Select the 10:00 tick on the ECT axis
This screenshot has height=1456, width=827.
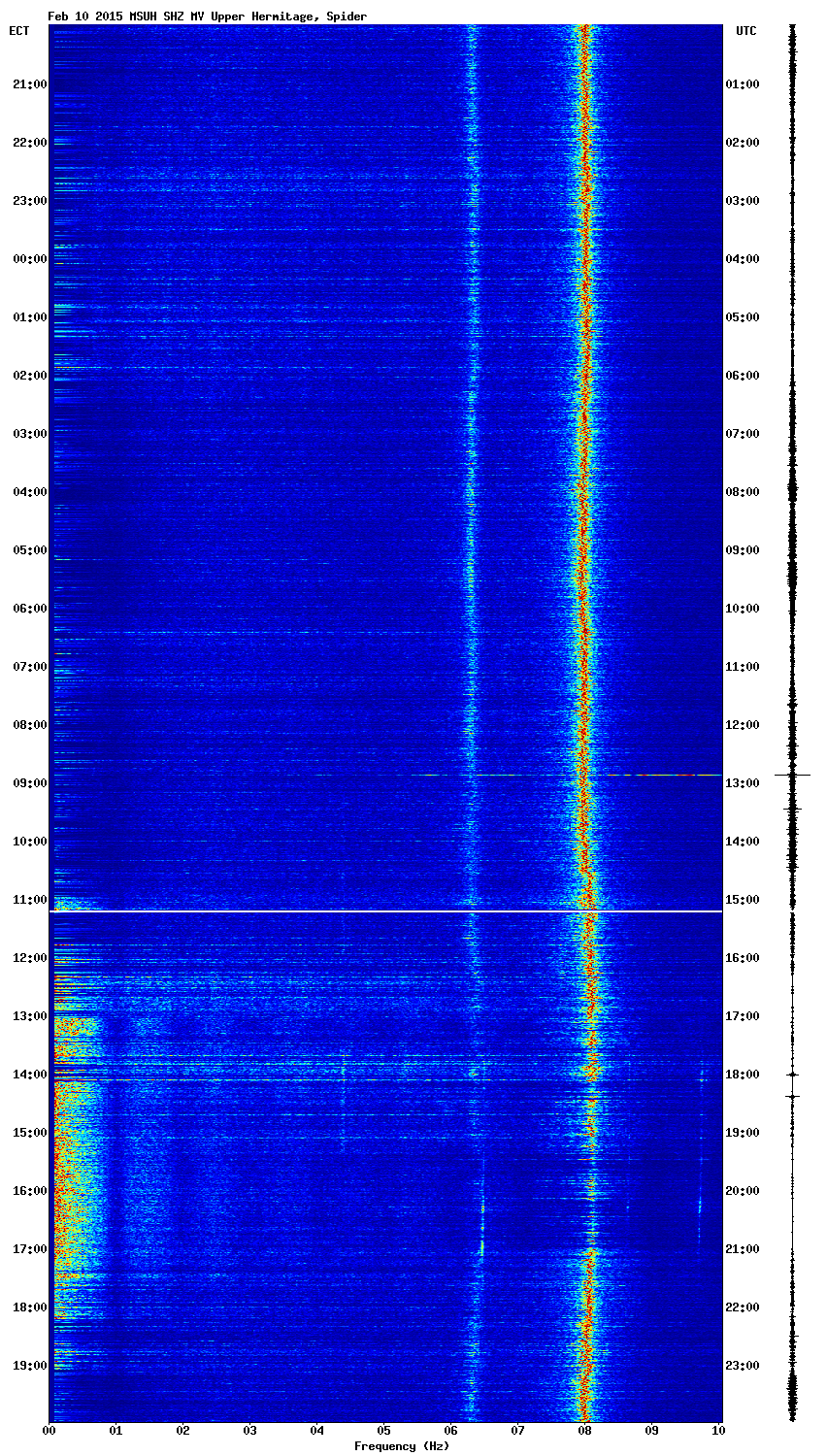[29, 842]
